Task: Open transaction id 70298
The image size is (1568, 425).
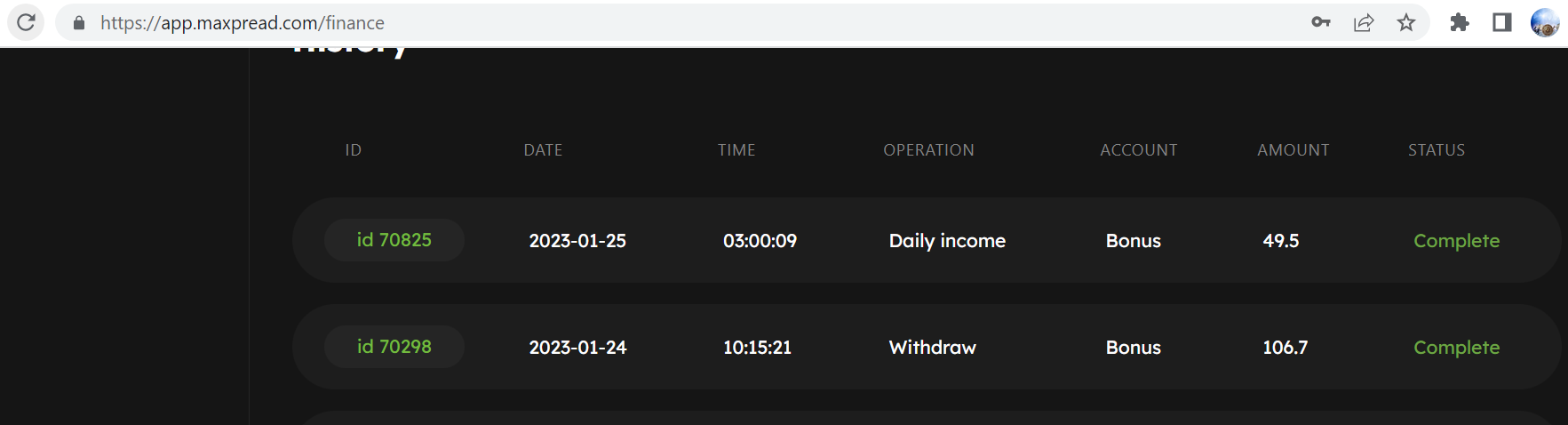Action: click(x=394, y=347)
